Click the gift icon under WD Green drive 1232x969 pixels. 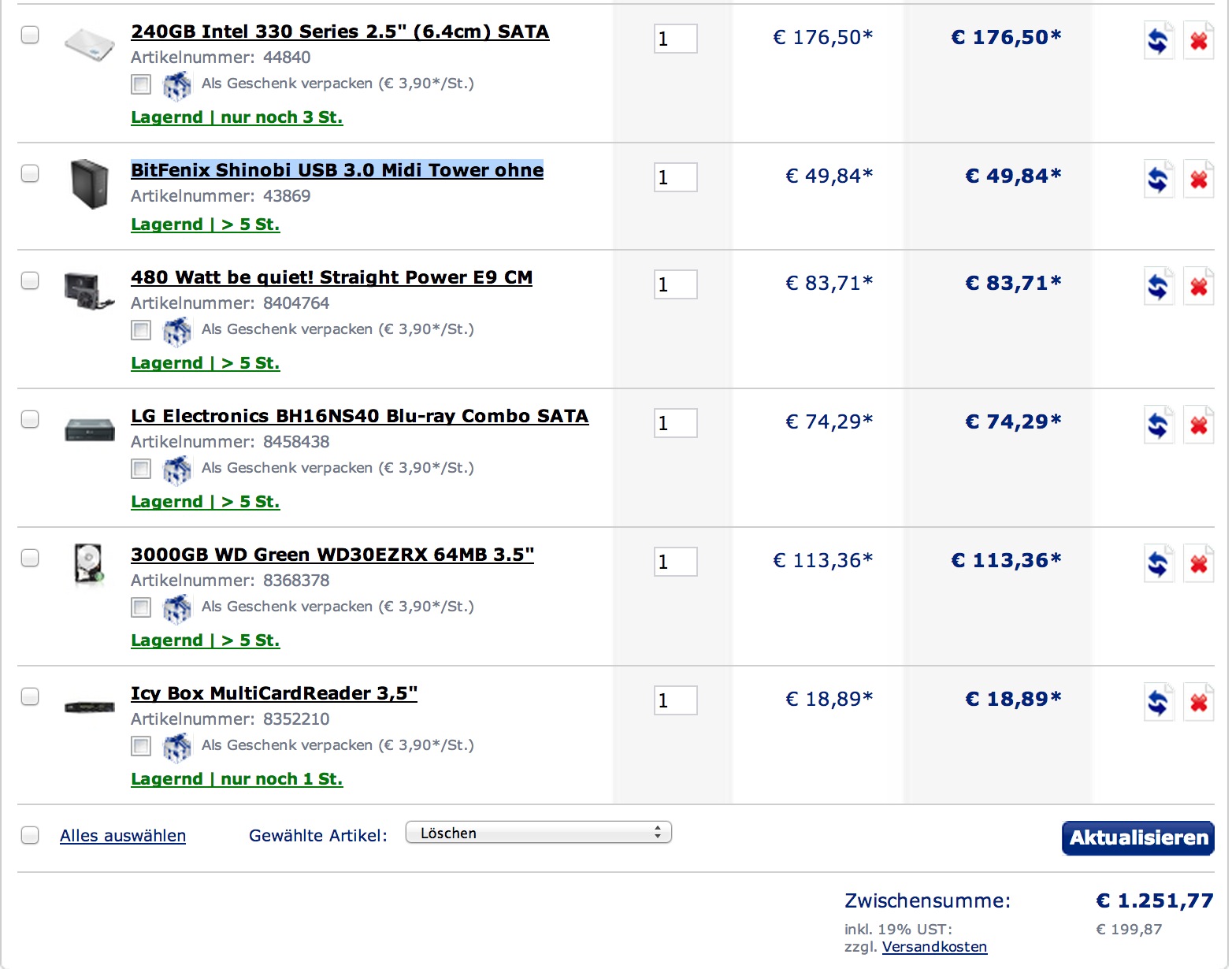coord(176,608)
